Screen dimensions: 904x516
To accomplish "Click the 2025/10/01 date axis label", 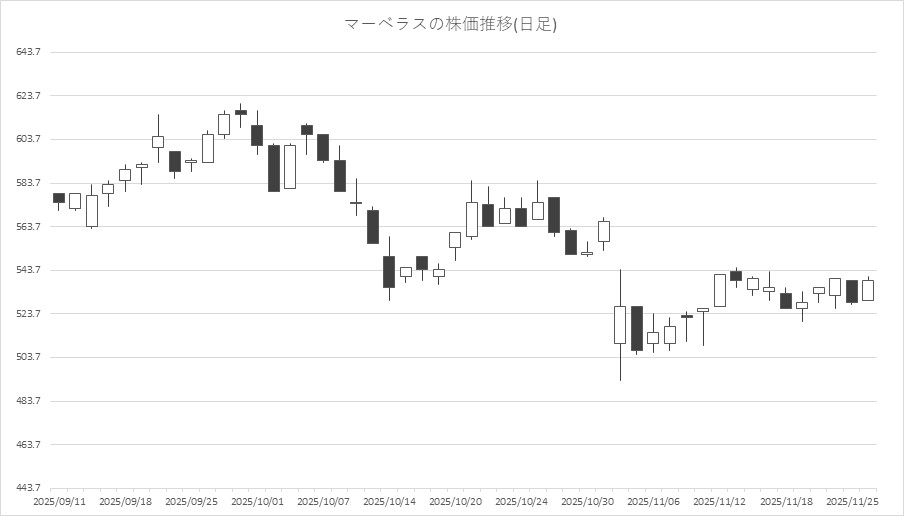I will coord(256,500).
